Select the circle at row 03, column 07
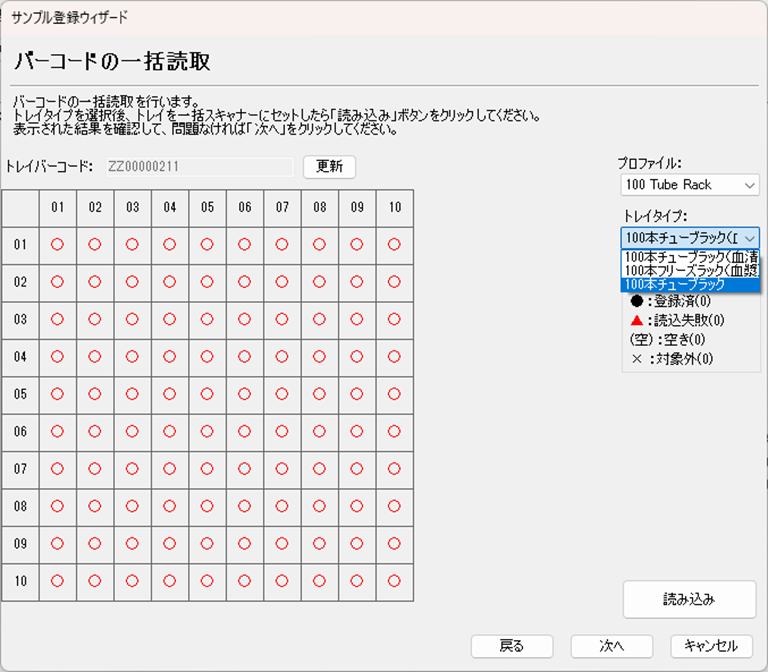The width and height of the screenshot is (768, 672). pyautogui.click(x=282, y=319)
